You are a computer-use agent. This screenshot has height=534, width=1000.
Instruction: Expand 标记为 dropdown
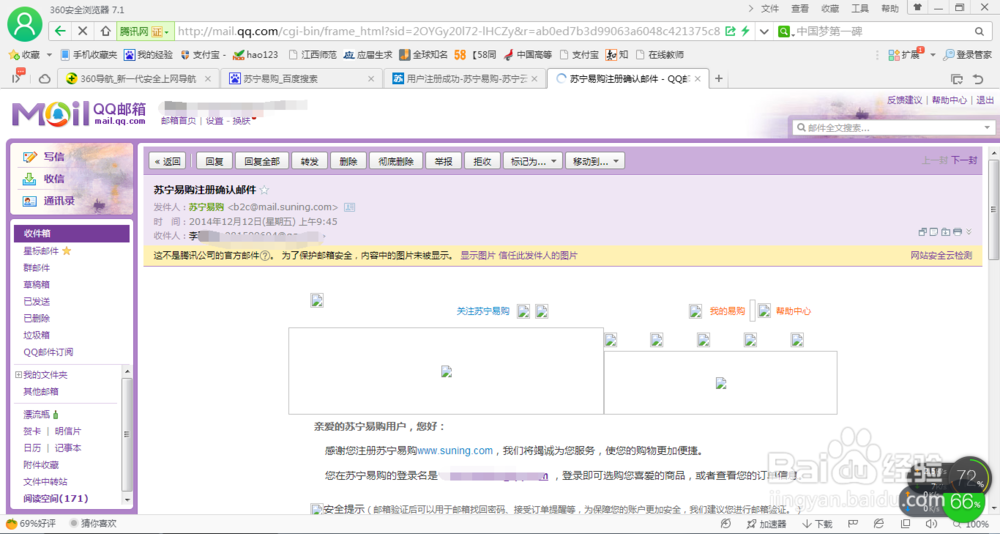tap(554, 162)
